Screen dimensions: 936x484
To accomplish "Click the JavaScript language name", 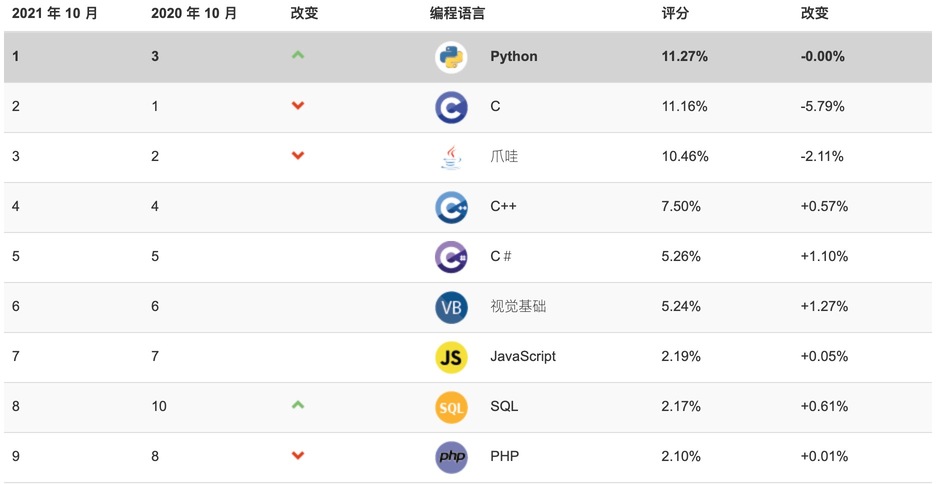I will pos(523,357).
